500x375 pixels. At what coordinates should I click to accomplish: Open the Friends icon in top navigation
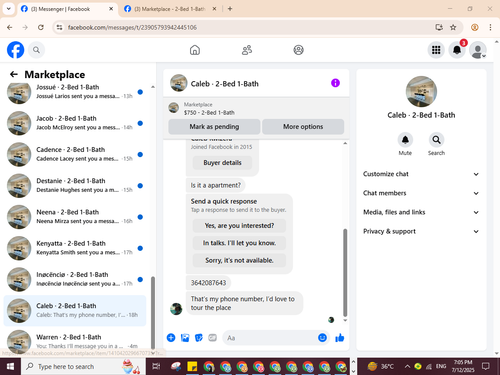[247, 50]
